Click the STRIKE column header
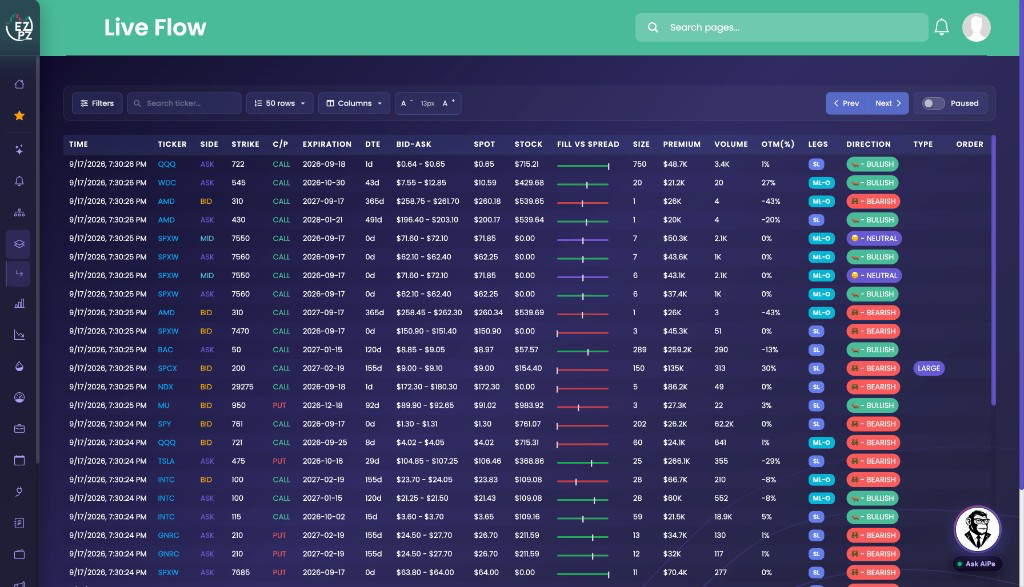This screenshot has height=587, width=1024. tap(246, 144)
